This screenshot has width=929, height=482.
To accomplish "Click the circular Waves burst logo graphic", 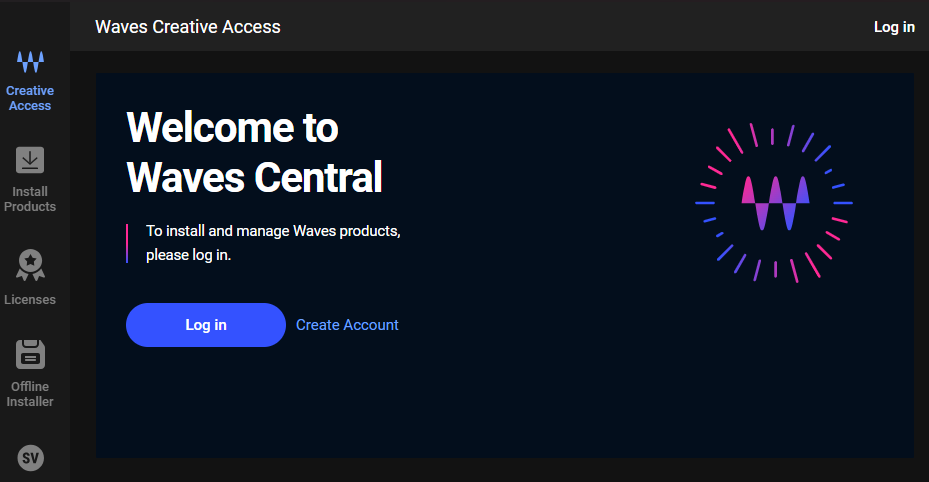I will click(x=773, y=203).
